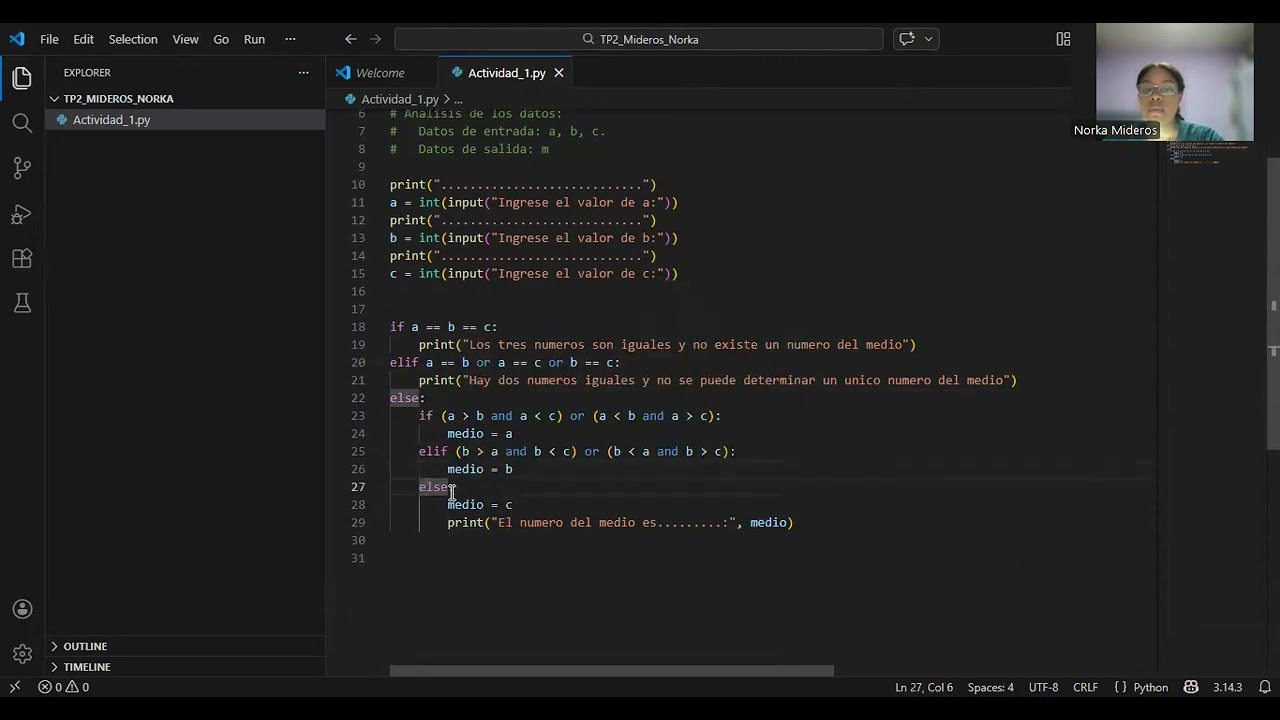Close the Actividad_1.py tab
1280x720 pixels.
pos(559,72)
